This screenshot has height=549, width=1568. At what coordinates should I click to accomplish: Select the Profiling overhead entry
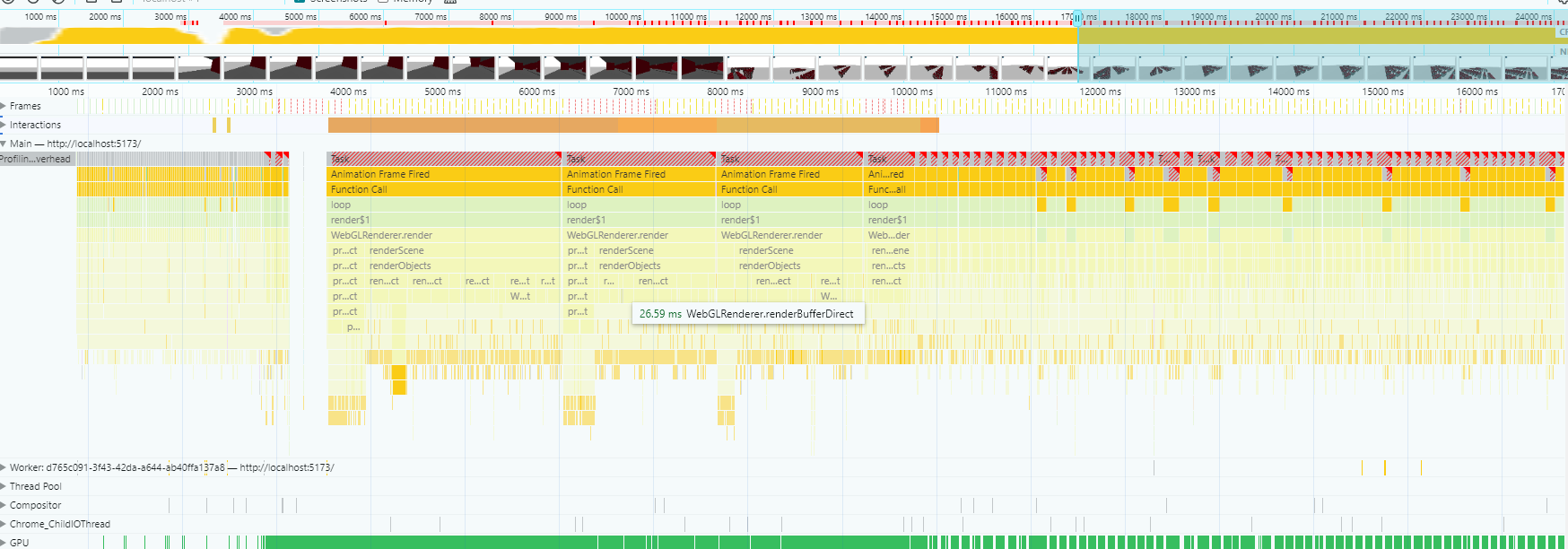pos(36,159)
